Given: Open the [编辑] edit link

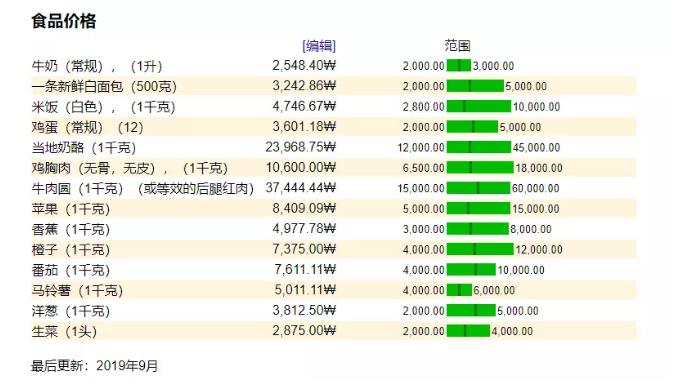Looking at the screenshot, I should pyautogui.click(x=319, y=45).
